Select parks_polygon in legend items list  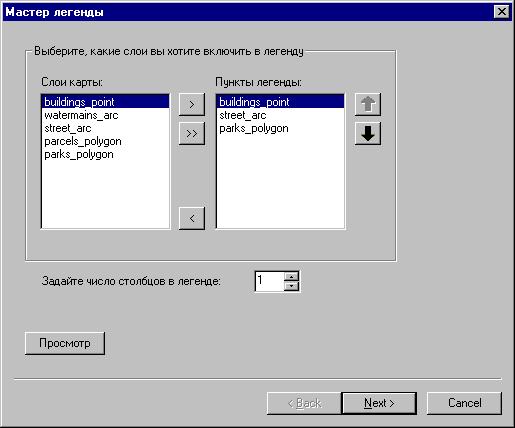tap(280, 128)
